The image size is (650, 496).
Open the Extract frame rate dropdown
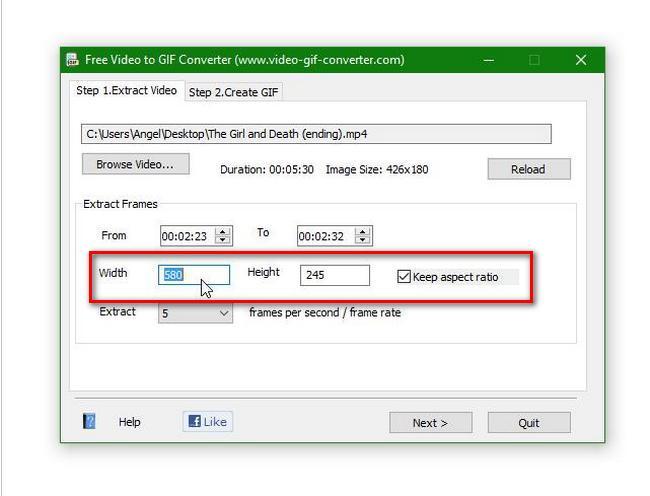click(x=195, y=313)
